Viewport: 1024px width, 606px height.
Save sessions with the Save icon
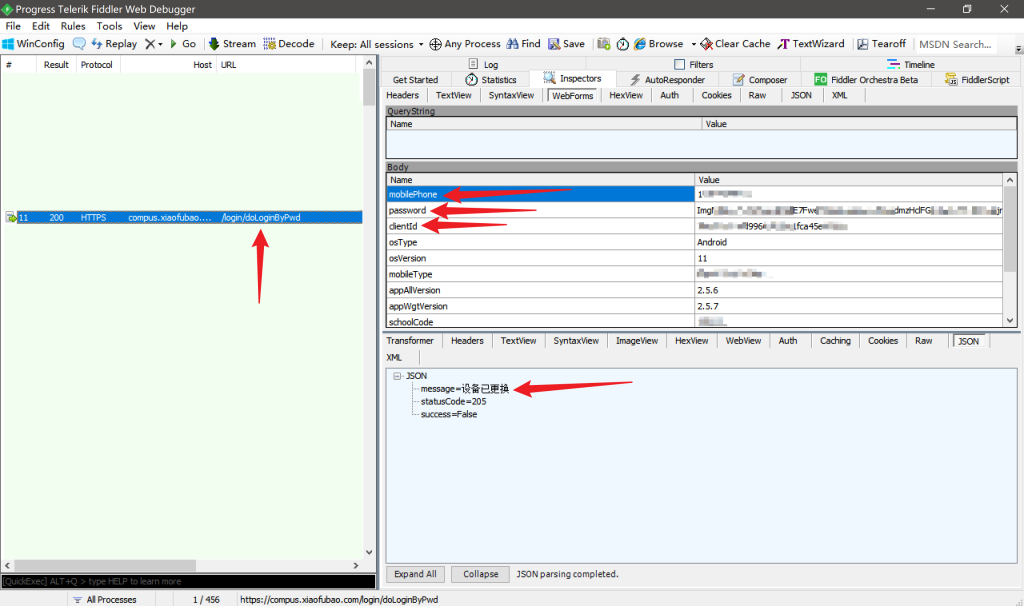[x=566, y=44]
